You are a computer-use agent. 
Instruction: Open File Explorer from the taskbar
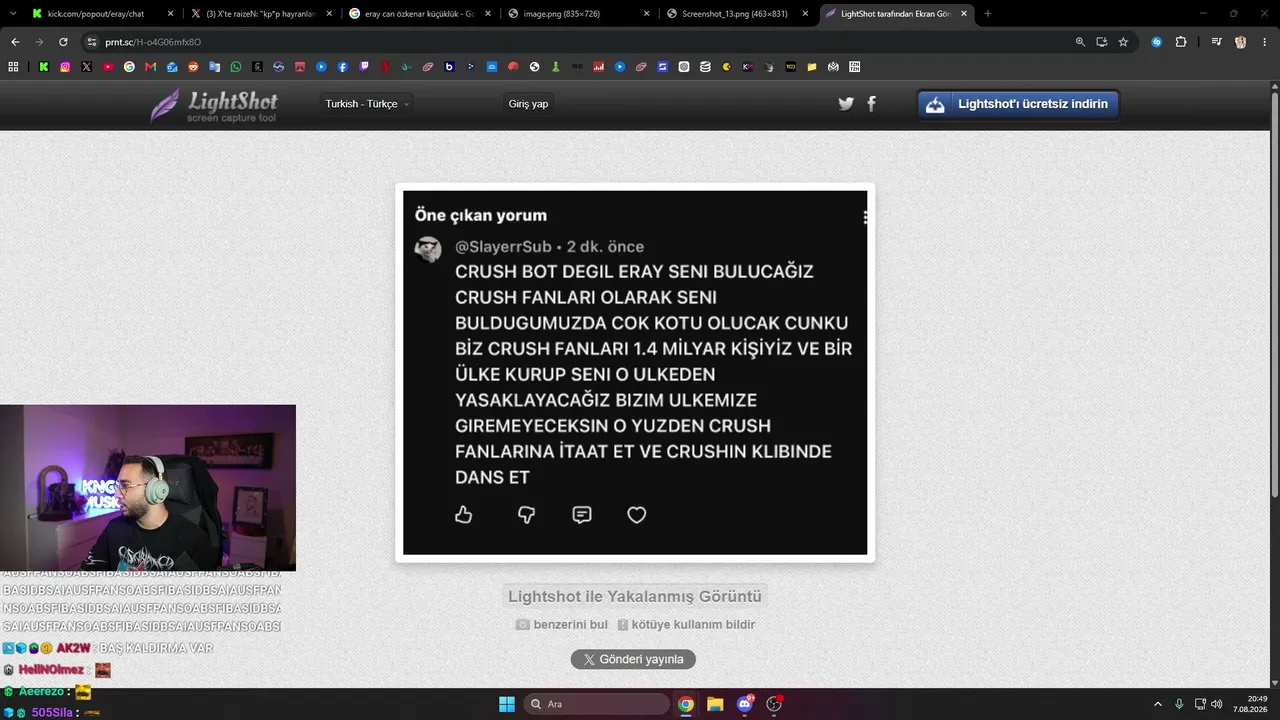pos(715,704)
